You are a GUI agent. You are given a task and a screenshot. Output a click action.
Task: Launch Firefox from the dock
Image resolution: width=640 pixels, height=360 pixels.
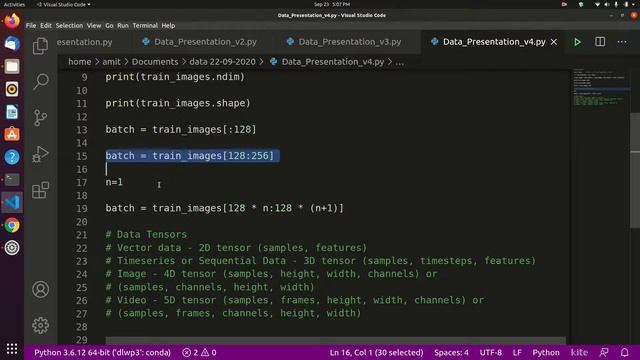pyautogui.click(x=12, y=20)
